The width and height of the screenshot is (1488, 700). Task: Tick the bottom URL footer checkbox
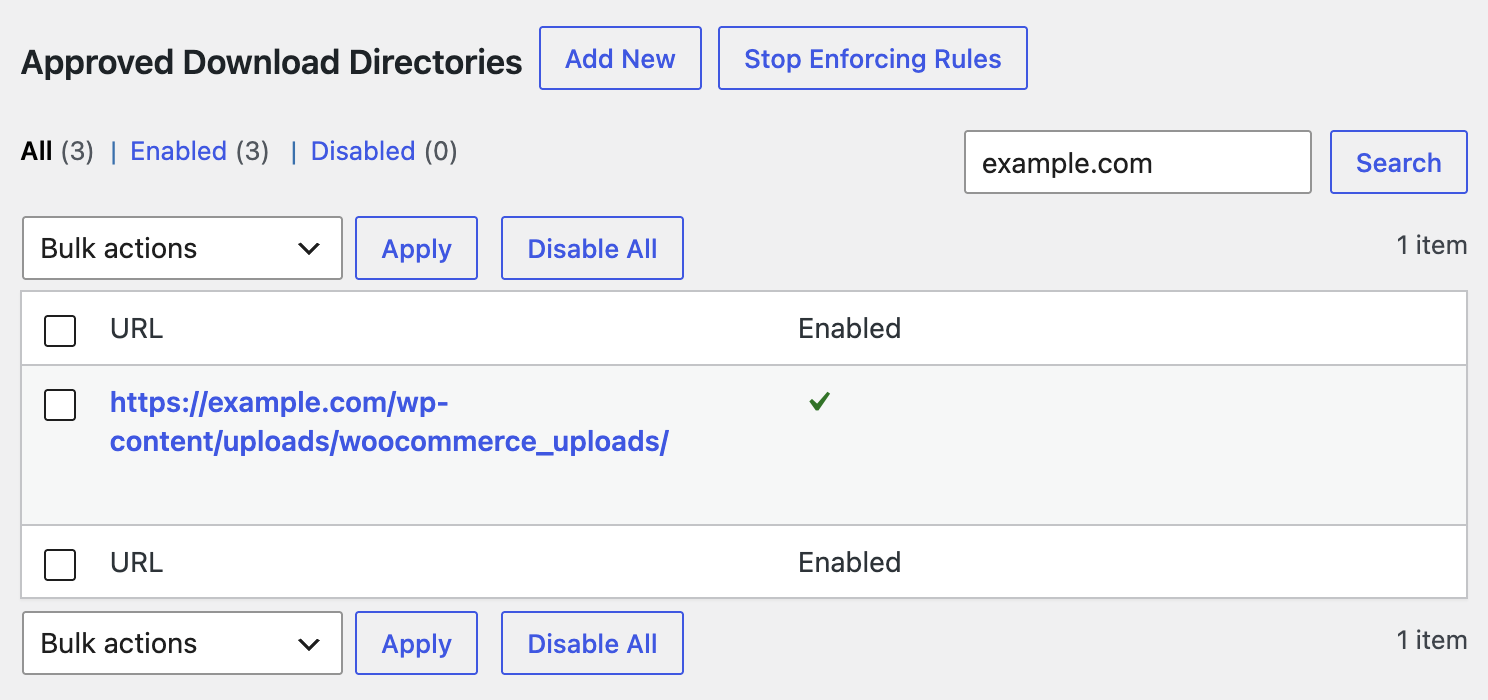(x=60, y=564)
